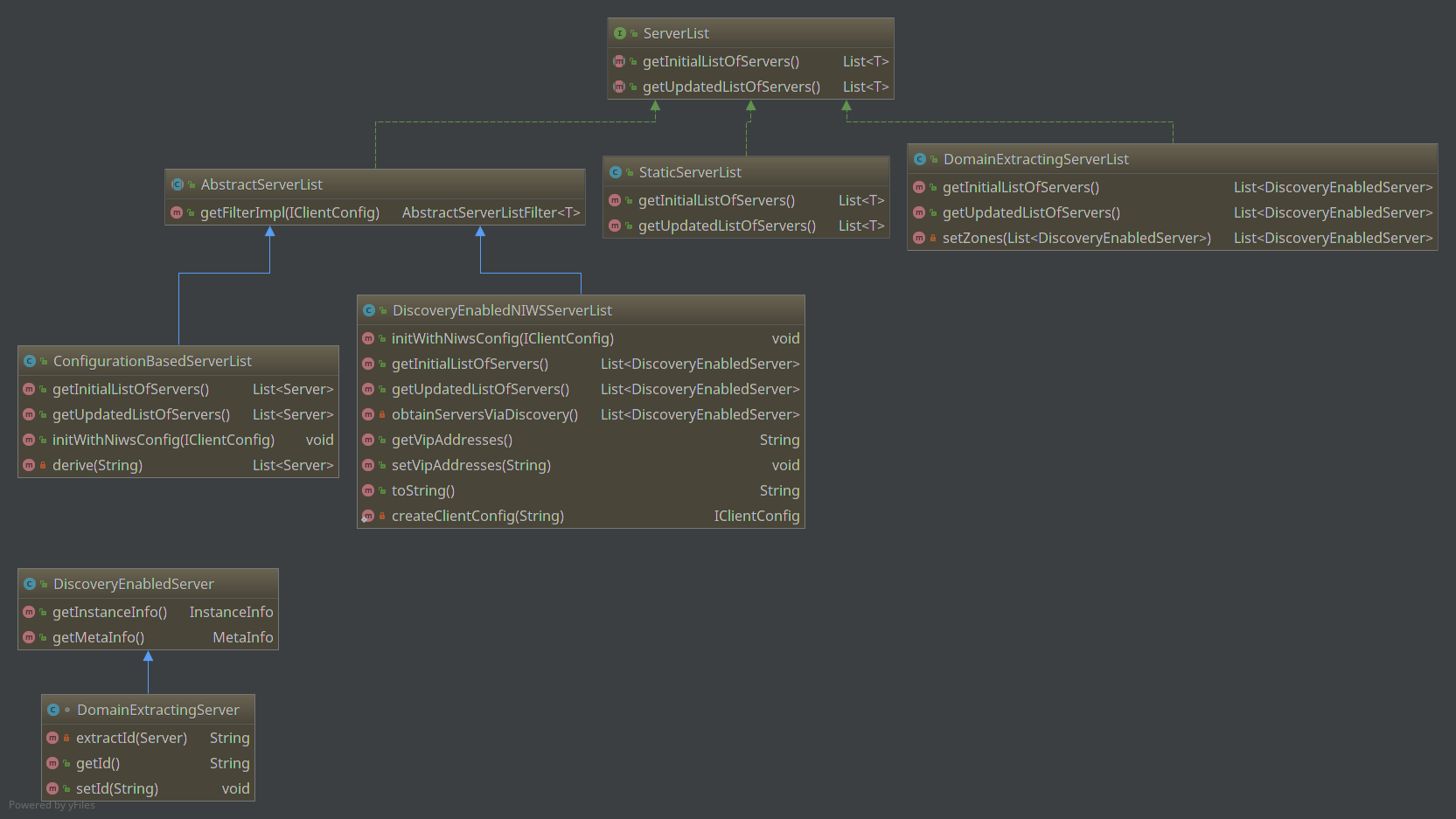Click setVipAddresses(String) method

point(471,465)
